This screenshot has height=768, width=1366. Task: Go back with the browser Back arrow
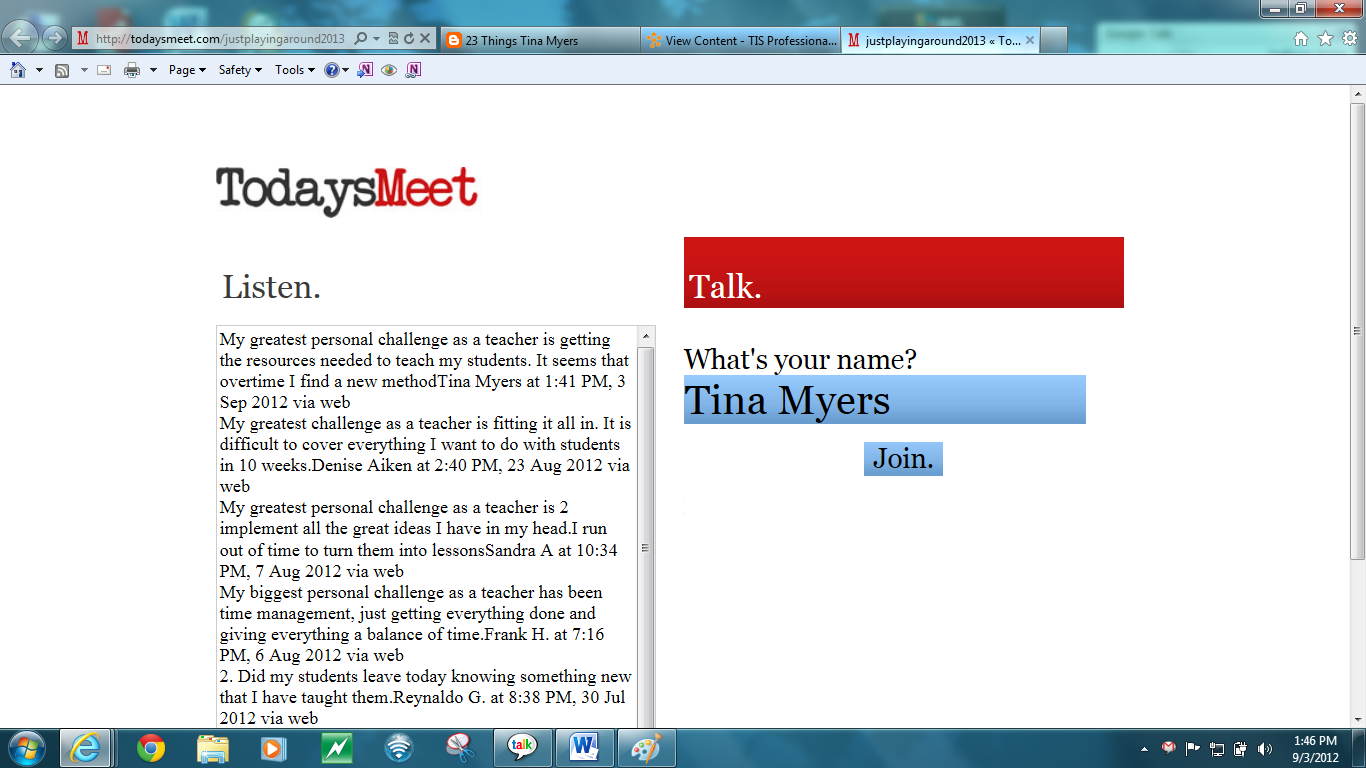tap(21, 38)
